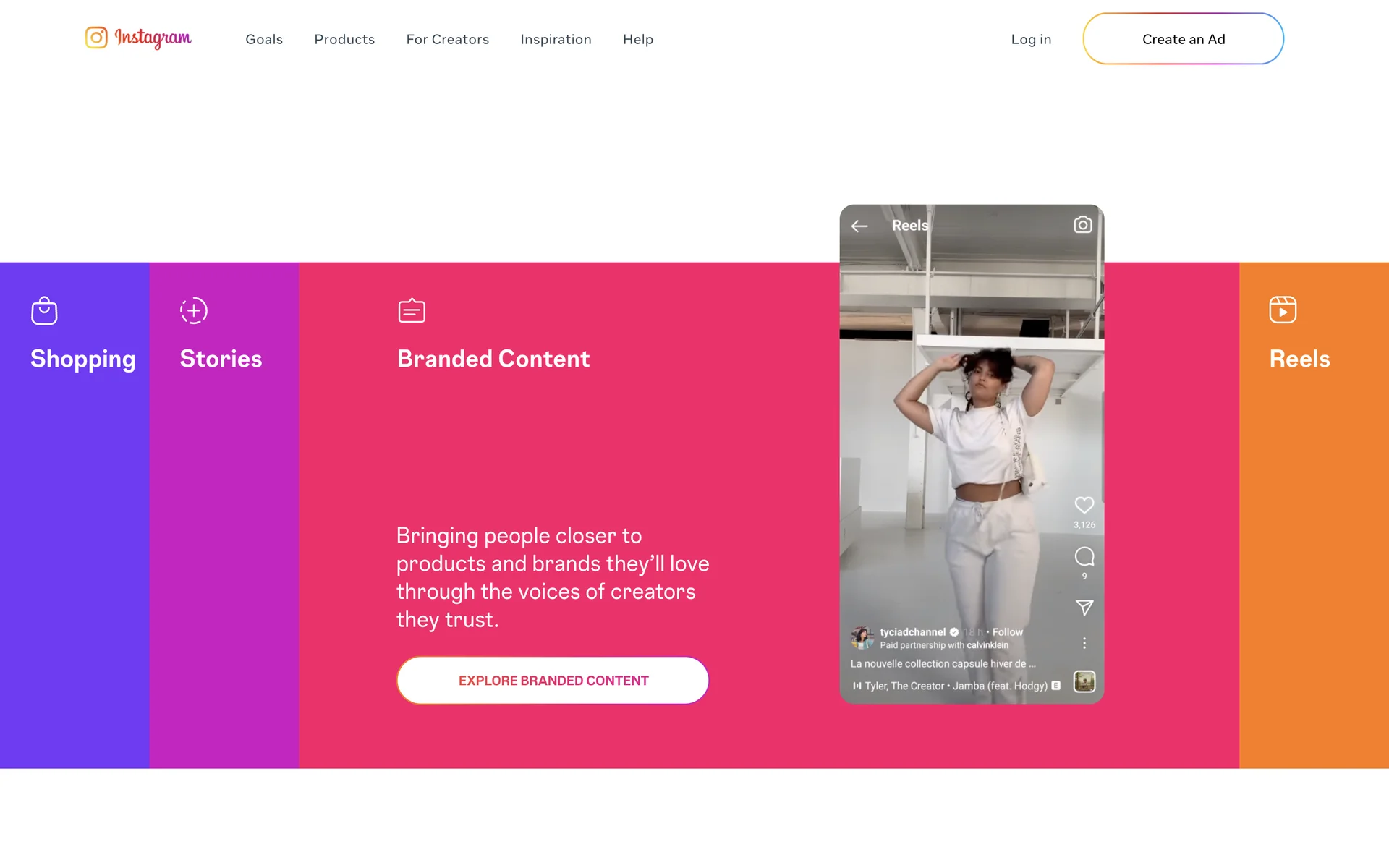Click the Branded Content icon

pyautogui.click(x=412, y=310)
